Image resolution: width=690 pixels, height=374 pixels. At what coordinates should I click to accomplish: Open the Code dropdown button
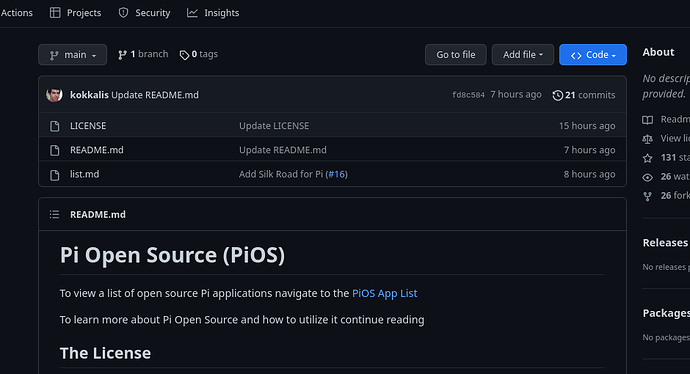pos(593,55)
